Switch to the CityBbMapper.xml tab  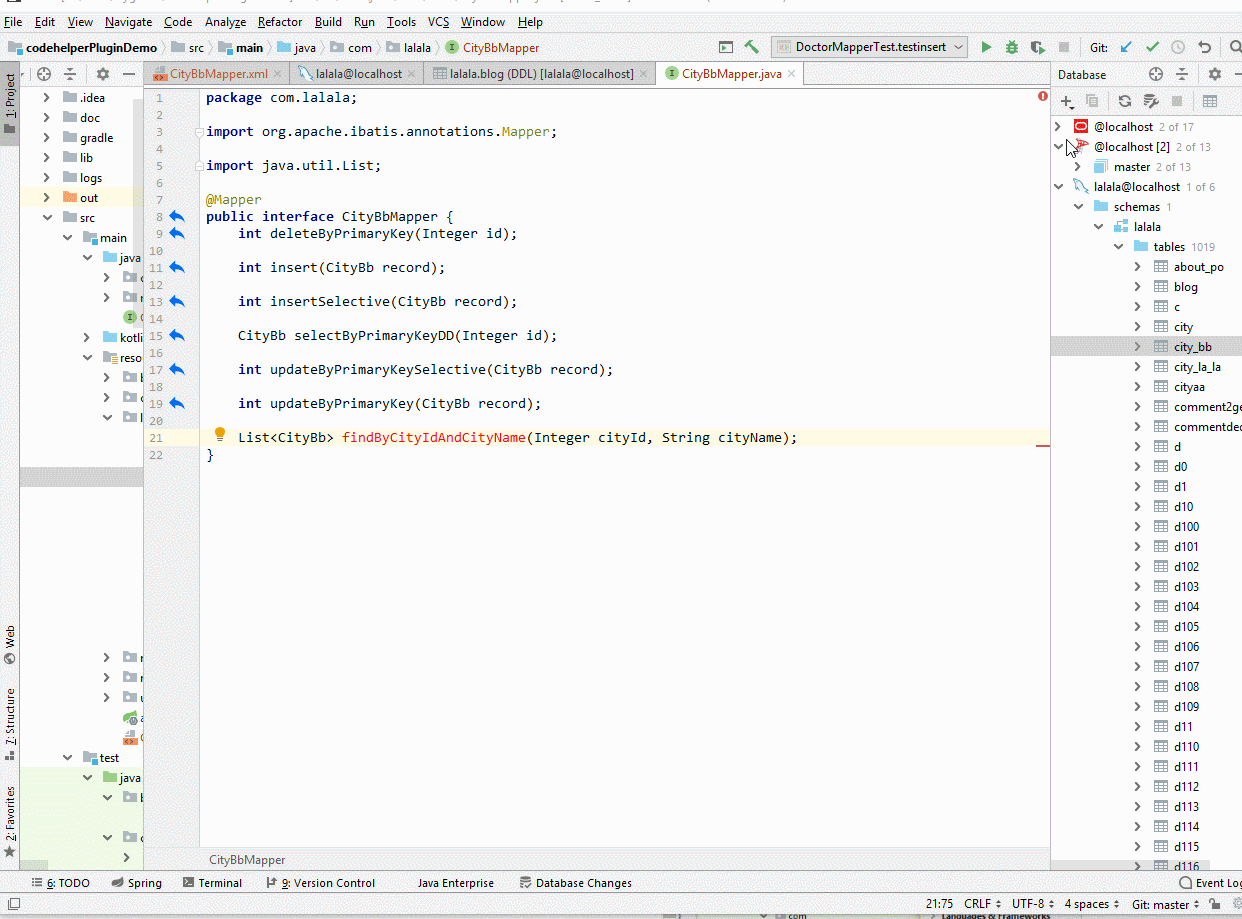point(216,73)
